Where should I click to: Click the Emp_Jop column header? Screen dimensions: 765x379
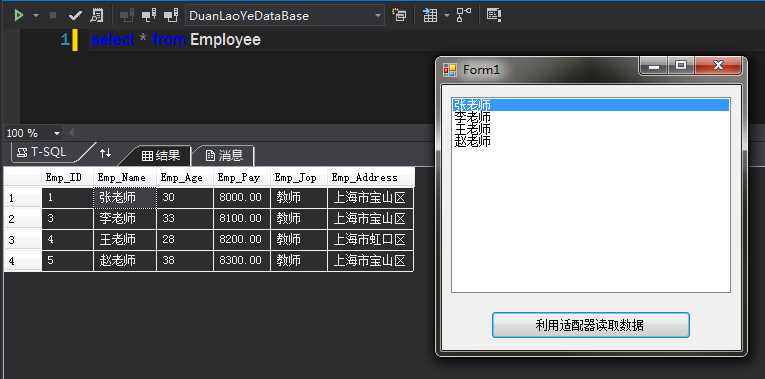(x=299, y=178)
